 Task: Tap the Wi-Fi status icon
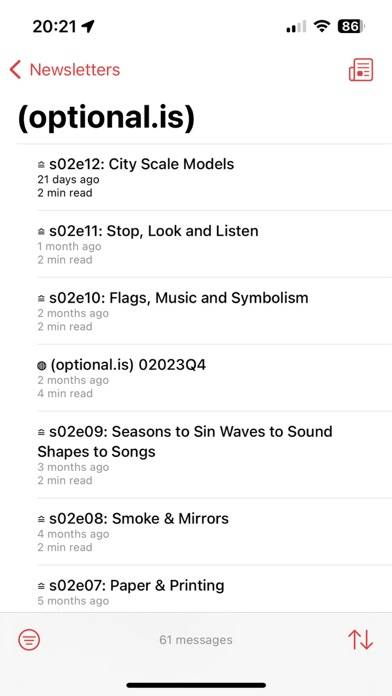[321, 27]
